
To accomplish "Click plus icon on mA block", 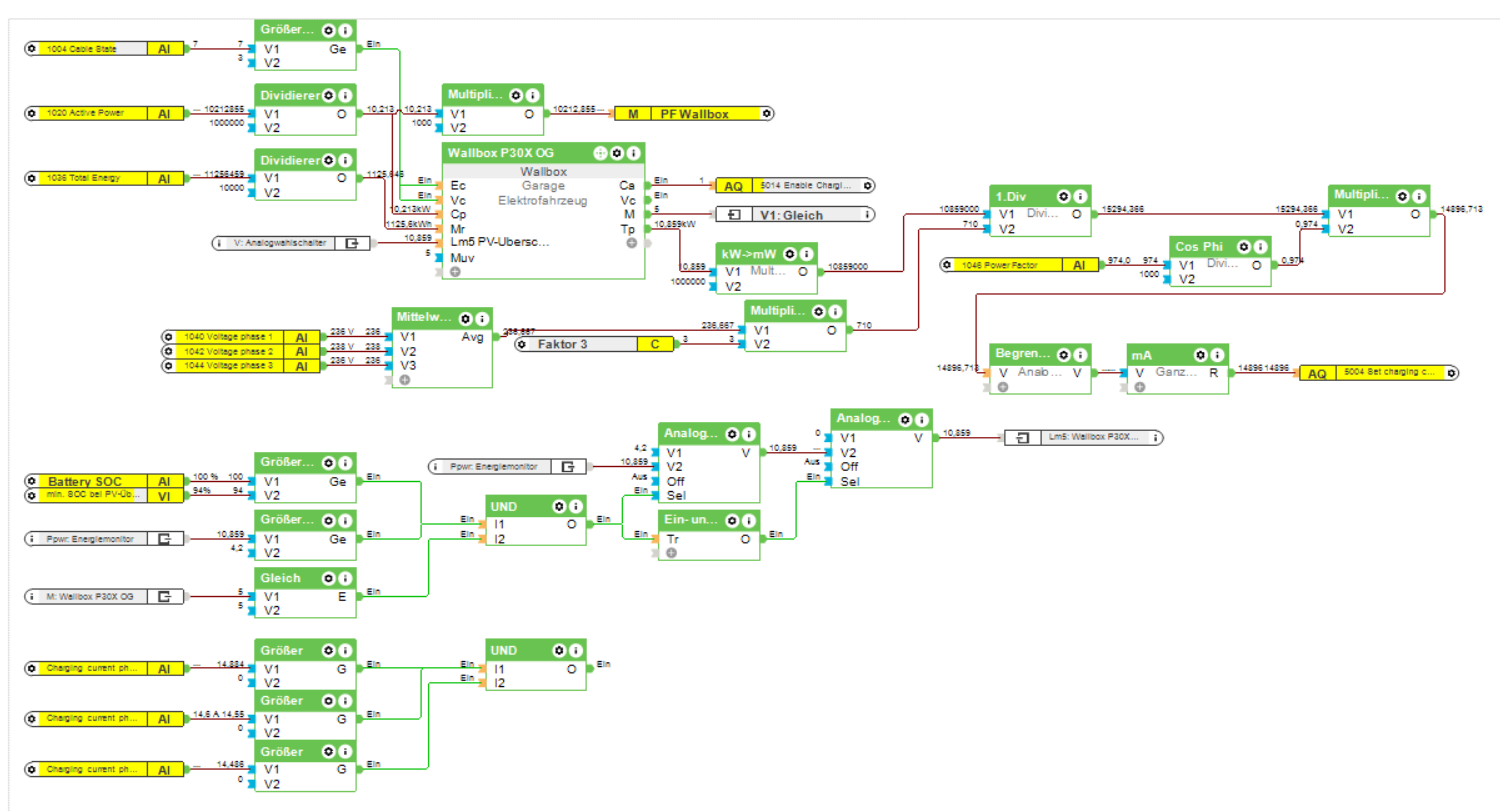I will coord(1139,387).
